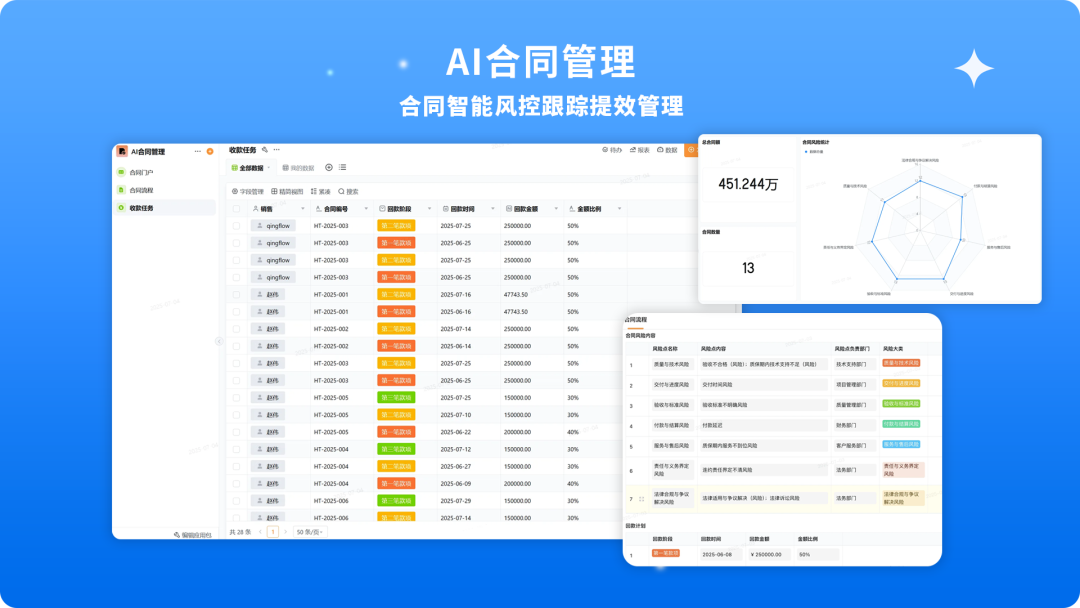The width and height of the screenshot is (1080, 608).
Task: Open the more options dots beside AI合同管理
Action: 198,151
